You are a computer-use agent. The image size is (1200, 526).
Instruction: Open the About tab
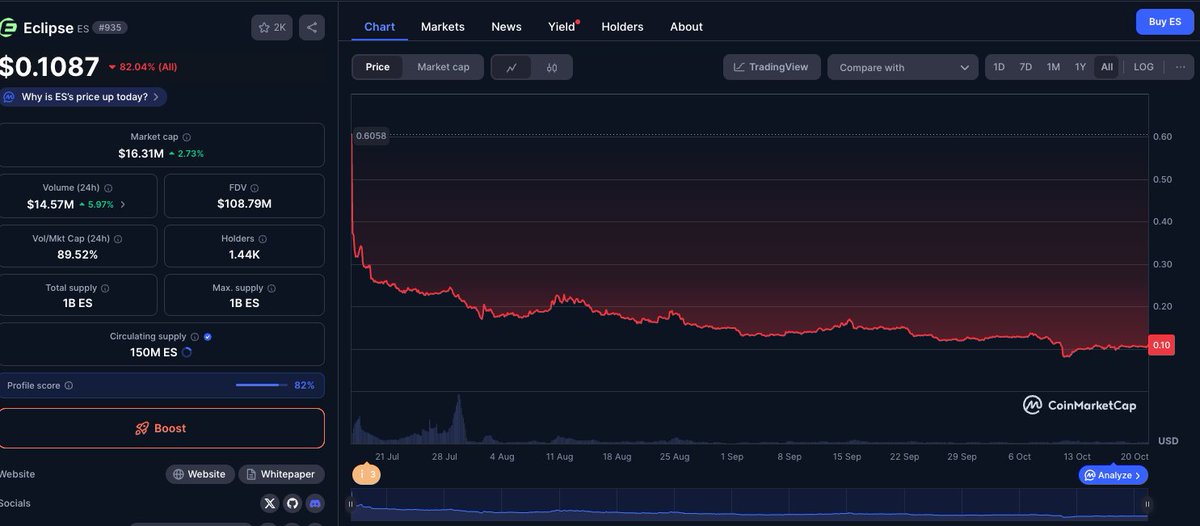pos(686,27)
